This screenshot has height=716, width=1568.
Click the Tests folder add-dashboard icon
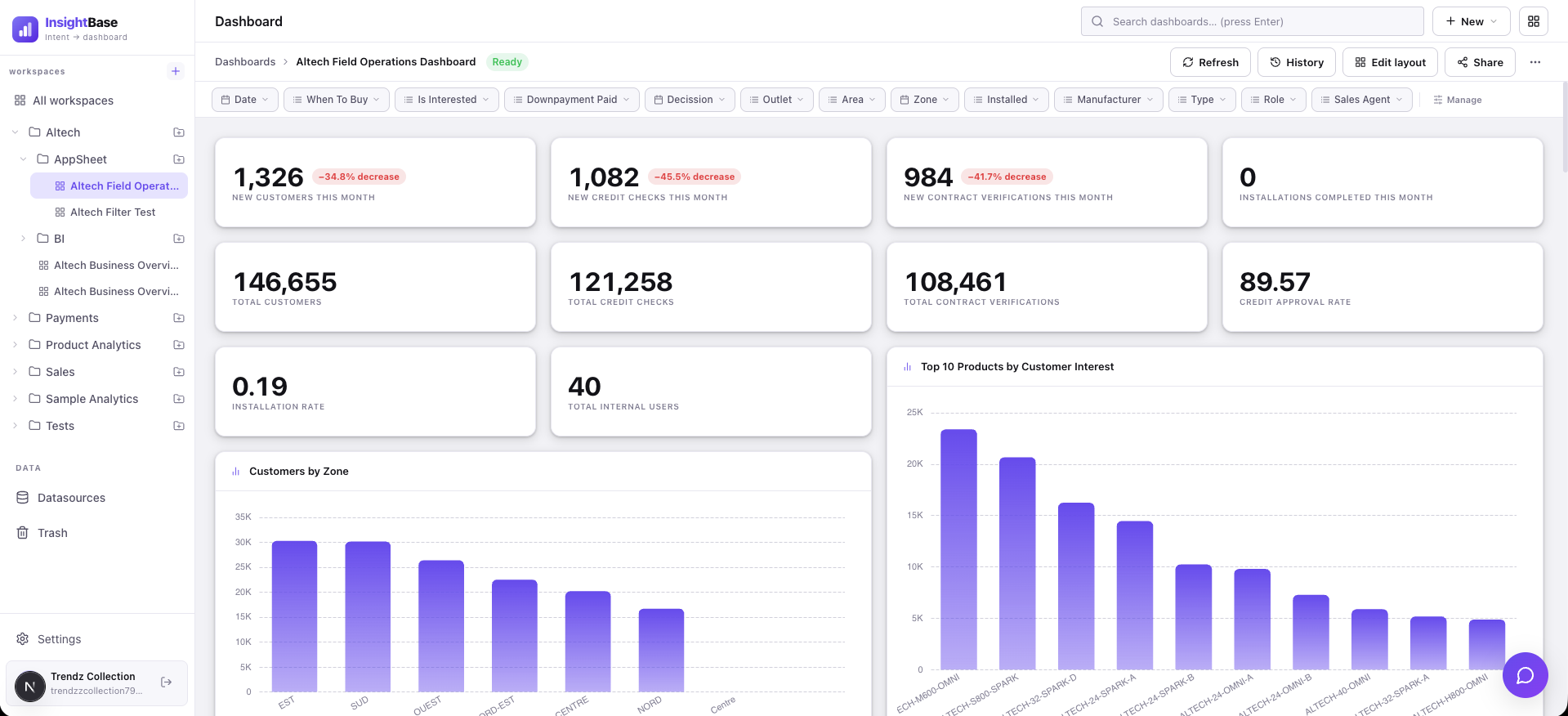179,426
